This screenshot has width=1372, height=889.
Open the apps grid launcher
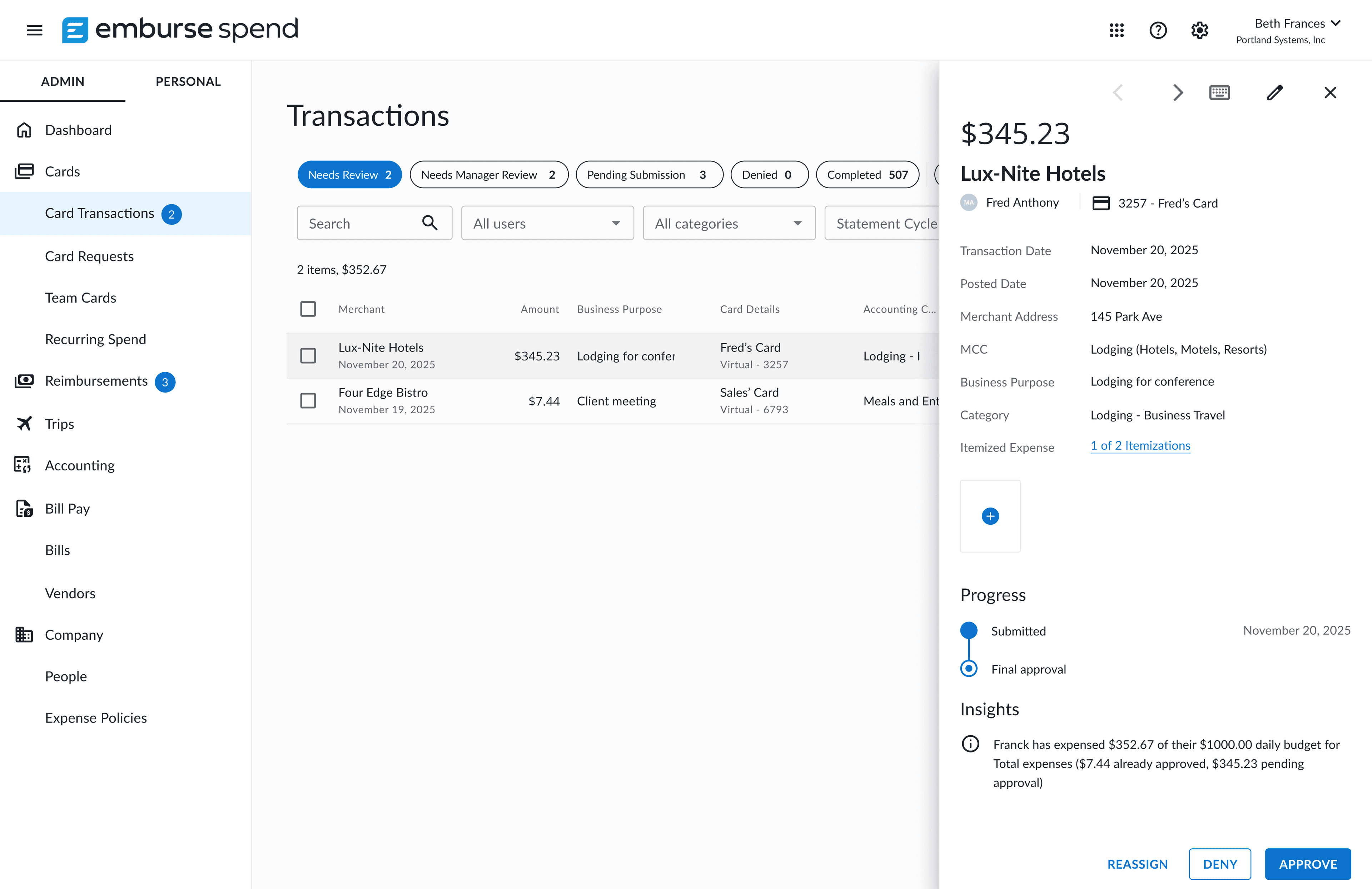1116,30
